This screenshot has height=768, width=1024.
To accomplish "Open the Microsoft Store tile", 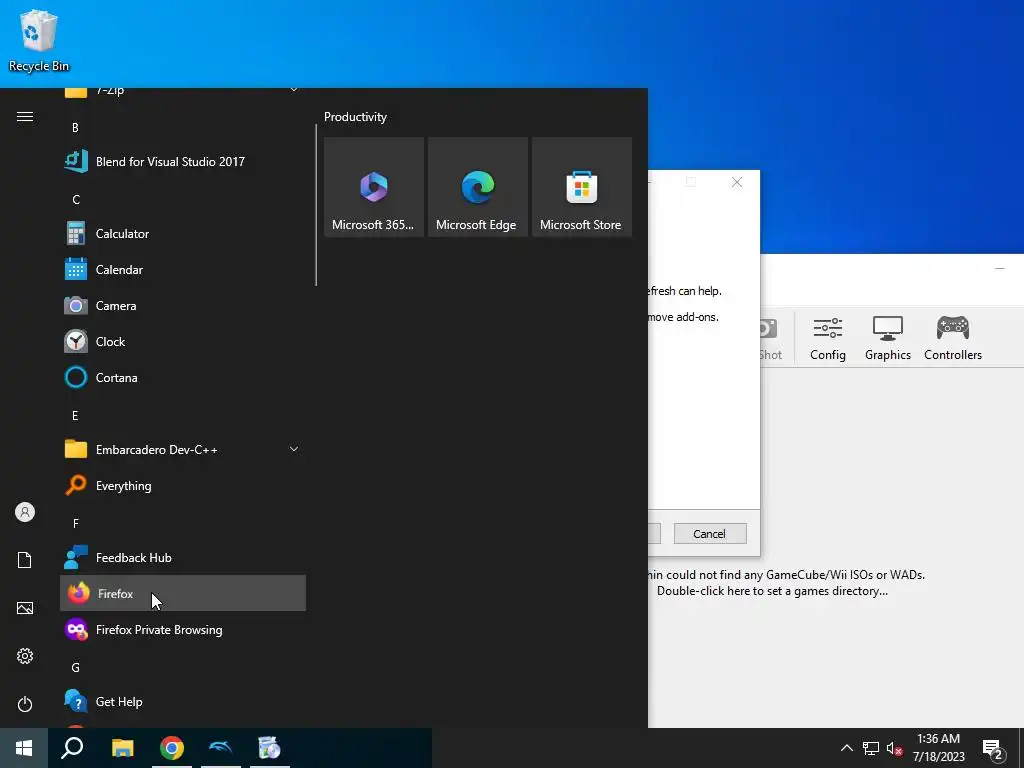I will [582, 187].
